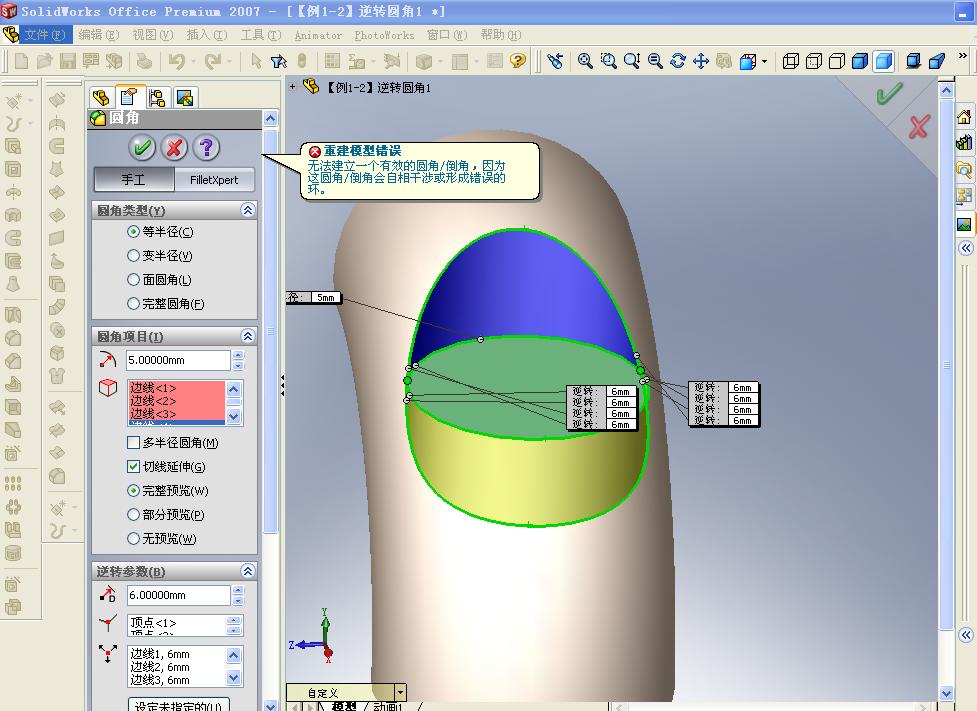Toggle 切线延伸 tangent propagation checkbox

[133, 466]
